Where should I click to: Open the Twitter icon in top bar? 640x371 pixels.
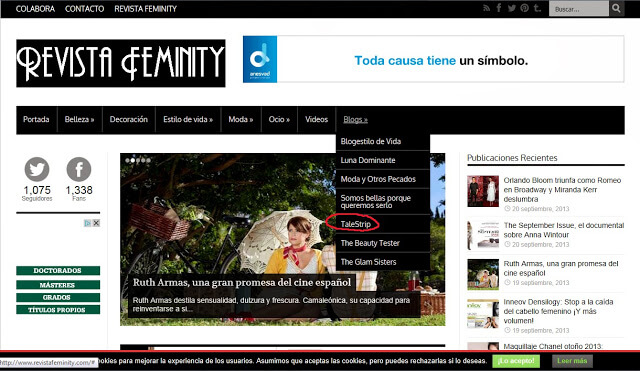coord(512,8)
